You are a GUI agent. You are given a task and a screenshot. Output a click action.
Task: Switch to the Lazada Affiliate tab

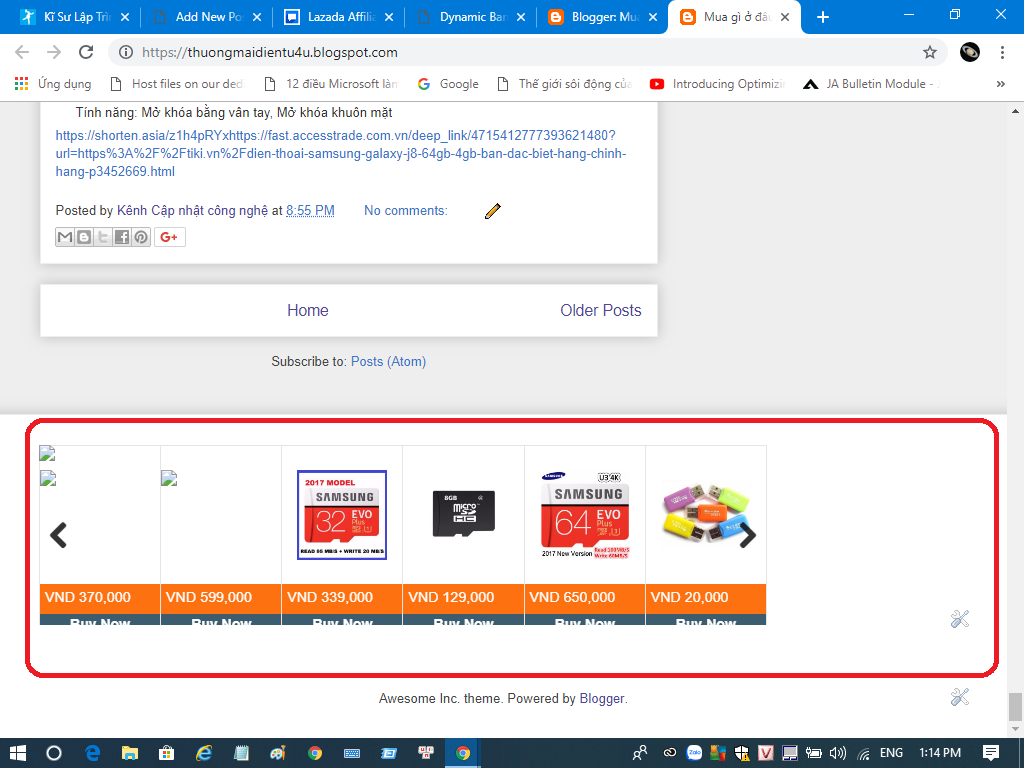pos(338,17)
